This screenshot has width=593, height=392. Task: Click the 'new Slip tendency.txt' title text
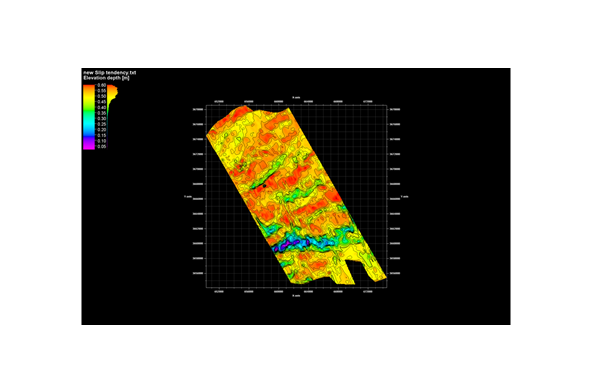pos(110,72)
